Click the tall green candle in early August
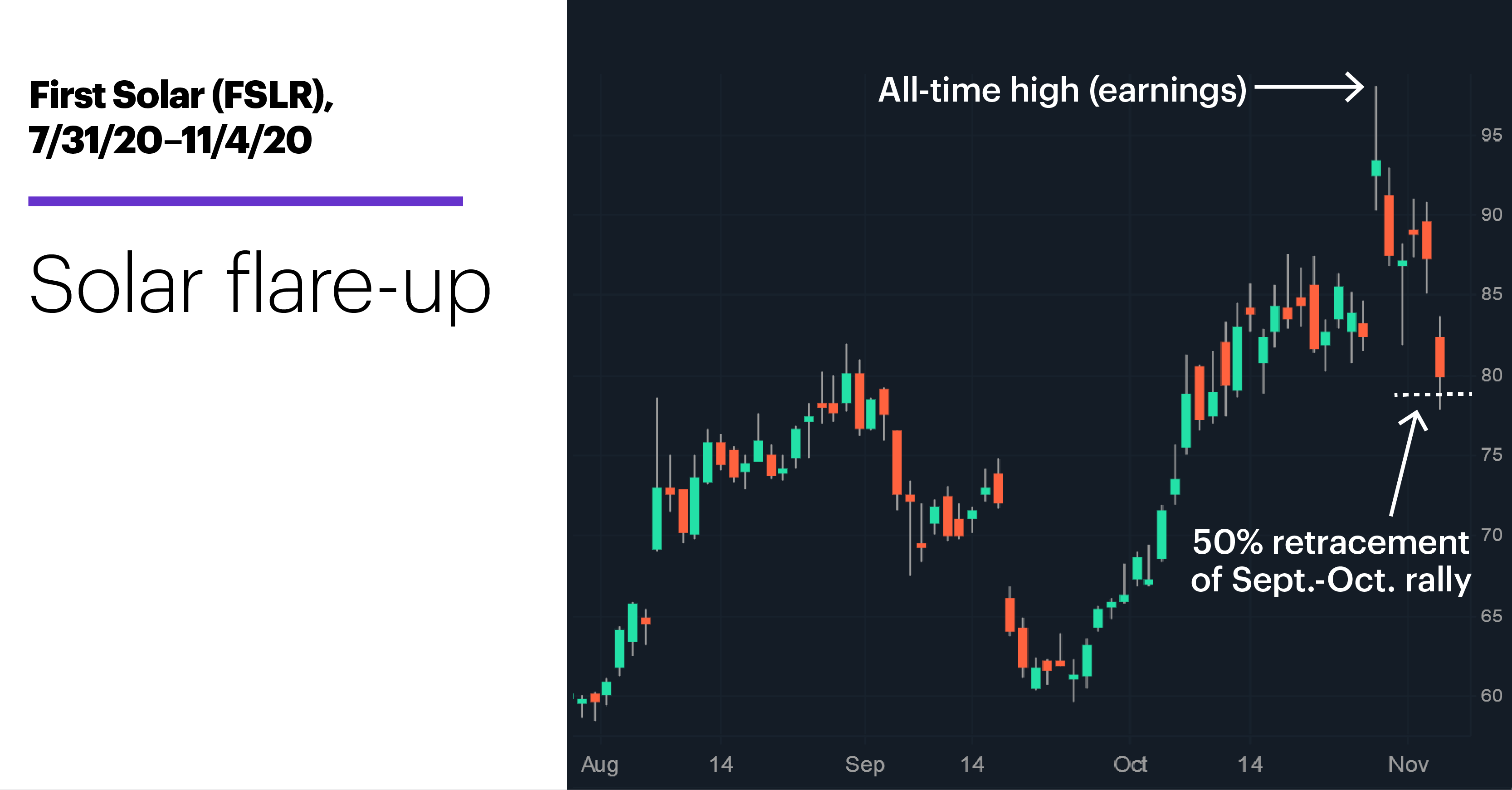This screenshot has height=790, width=1512. click(657, 518)
